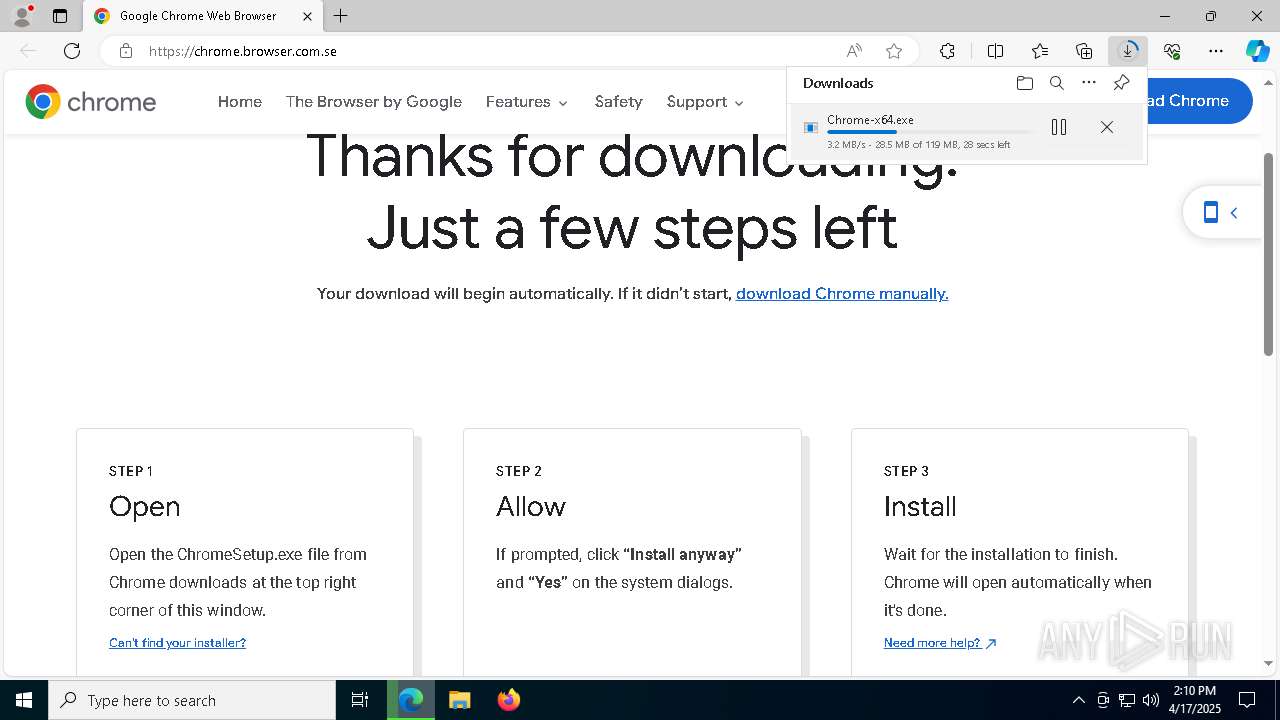Open The Browser by Google page
Screen dimensions: 1280x720
coord(374,102)
